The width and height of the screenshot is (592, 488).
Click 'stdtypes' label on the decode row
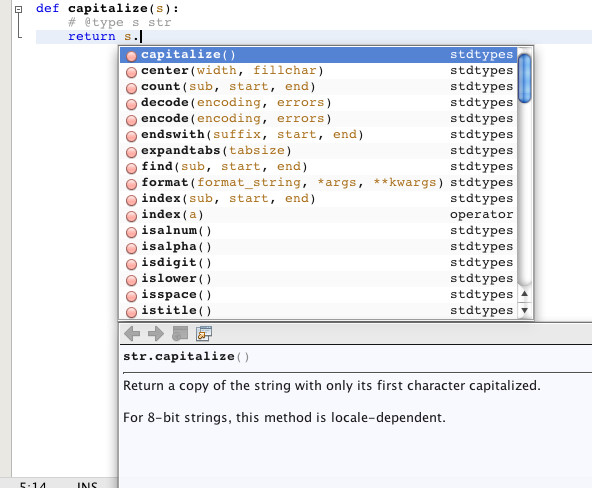pyautogui.click(x=481, y=103)
